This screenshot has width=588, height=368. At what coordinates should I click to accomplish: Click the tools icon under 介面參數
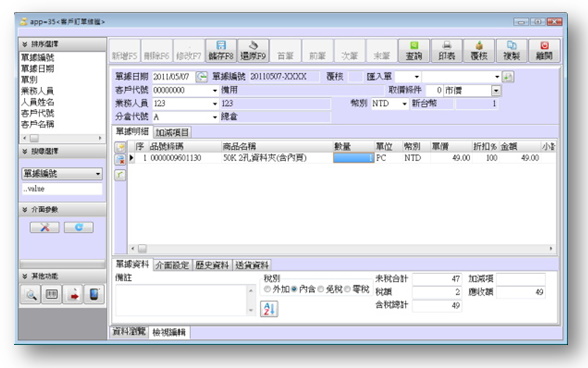[45, 227]
